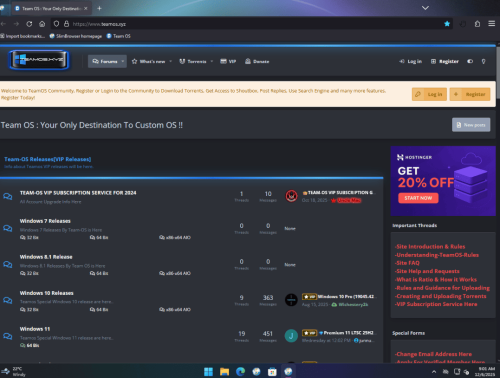The width and height of the screenshot is (500, 378).
Task: Open the Donate navigation item
Action: (257, 61)
